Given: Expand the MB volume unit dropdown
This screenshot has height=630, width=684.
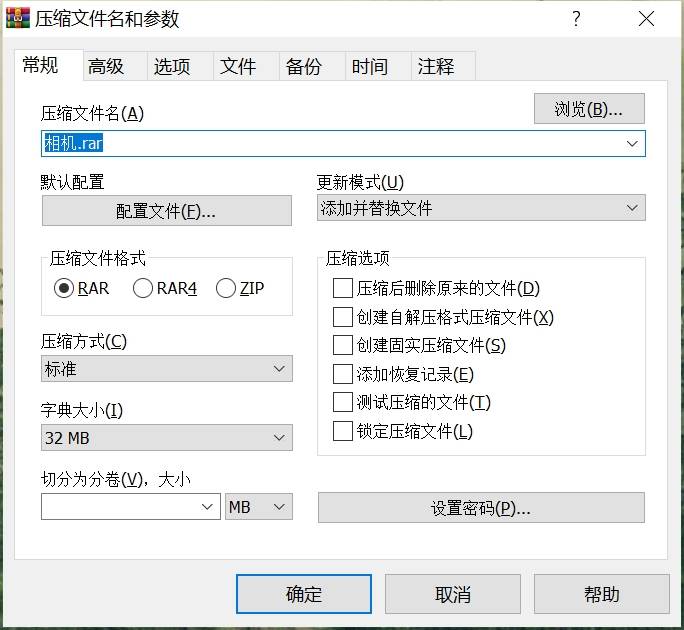Looking at the screenshot, I should (x=259, y=507).
